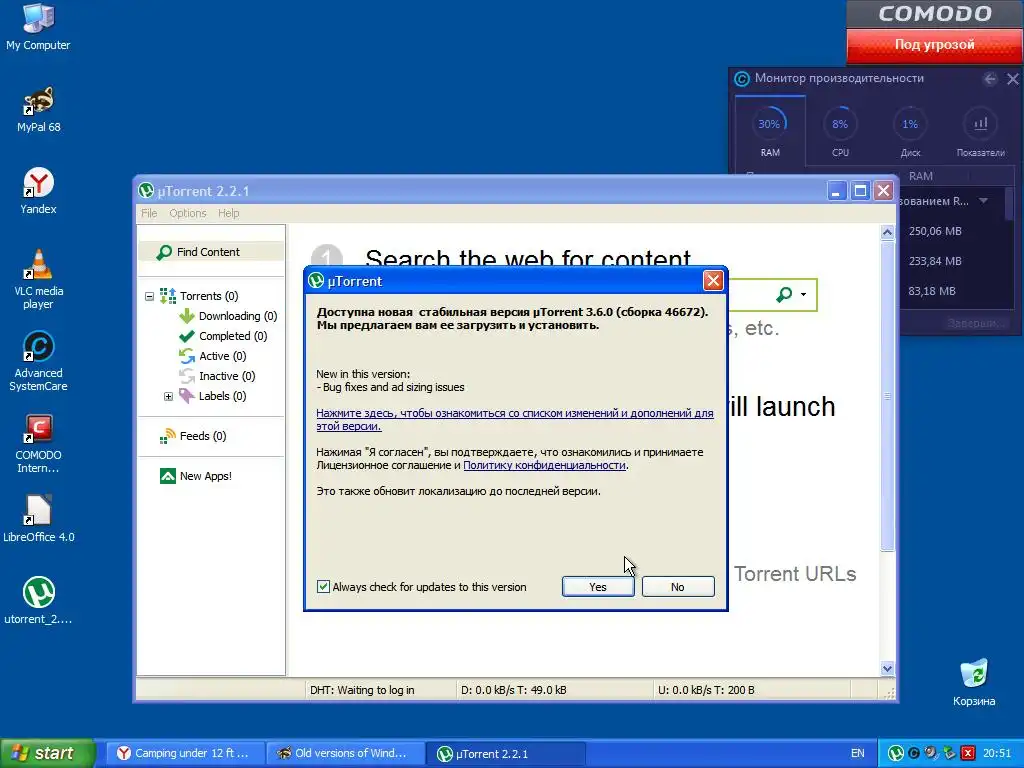Image resolution: width=1024 pixels, height=768 pixels.
Task: Click the taskbar clock showing 20:51
Action: point(997,753)
